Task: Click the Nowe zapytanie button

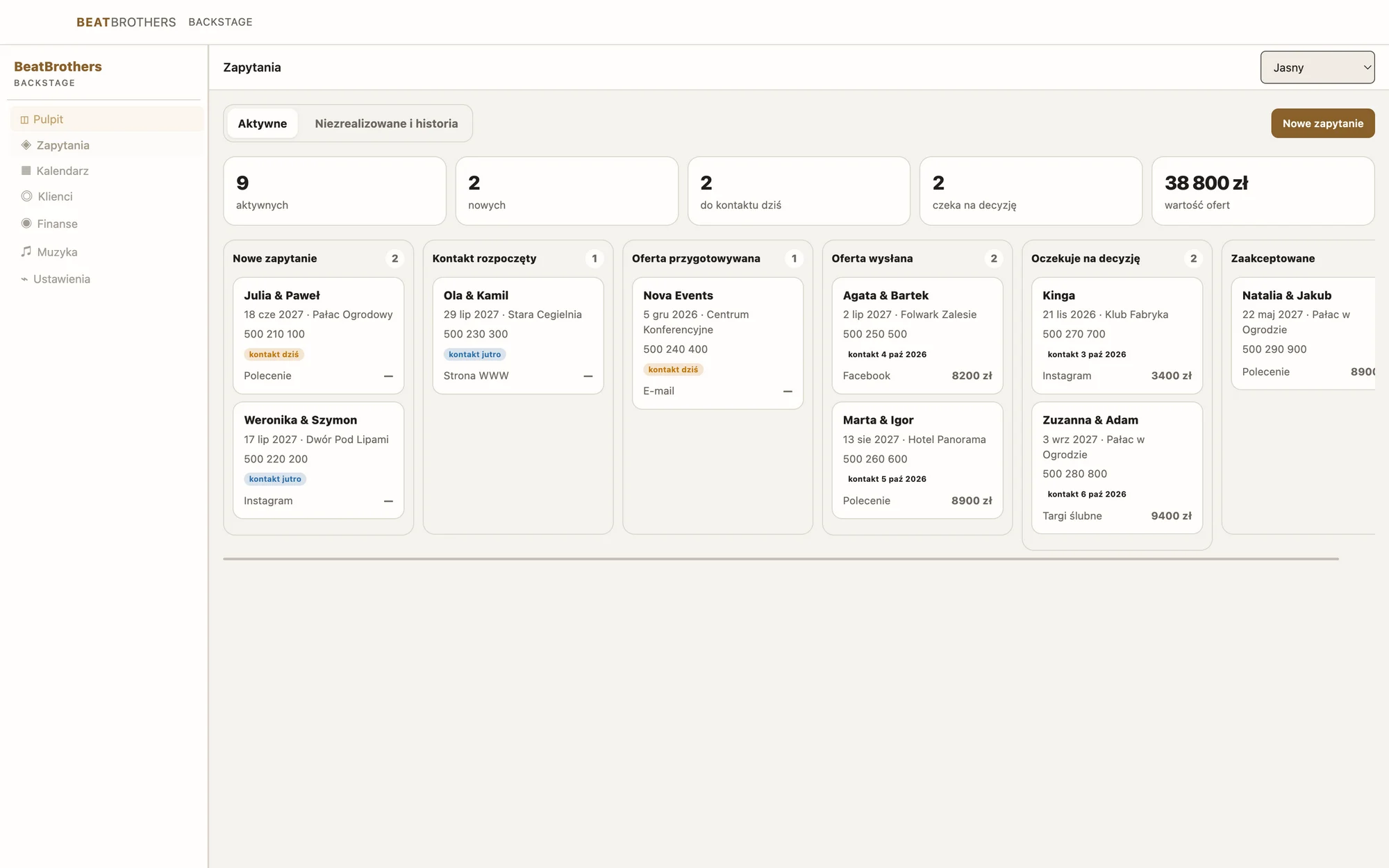Action: (1323, 124)
